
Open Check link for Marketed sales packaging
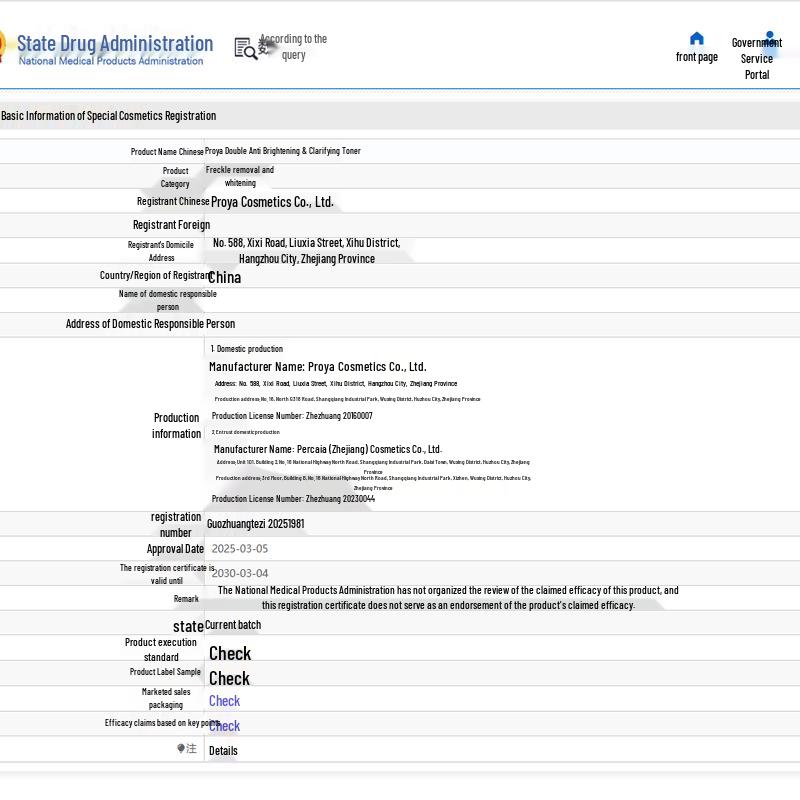point(224,701)
